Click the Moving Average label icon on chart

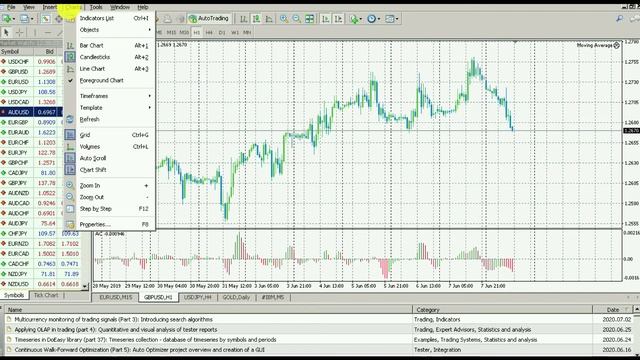[616, 45]
